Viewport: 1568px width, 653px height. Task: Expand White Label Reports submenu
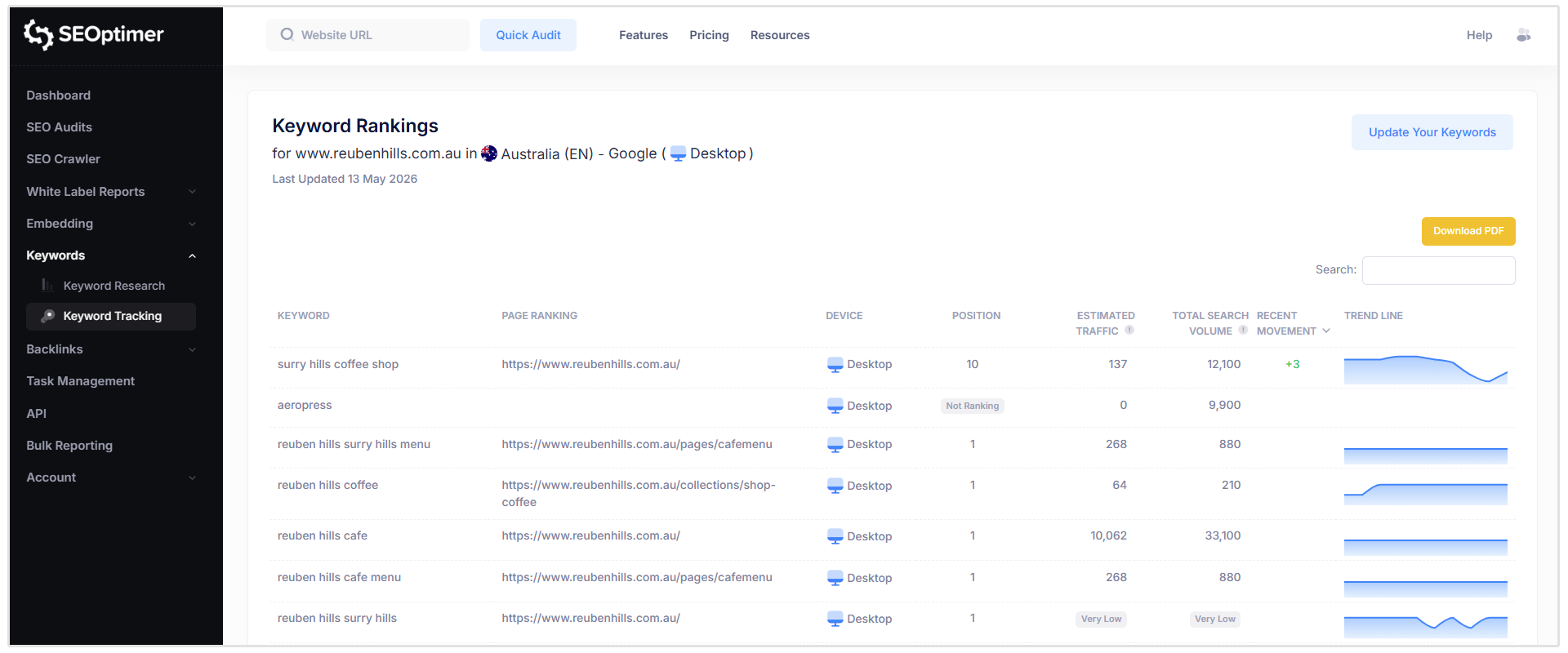point(193,192)
